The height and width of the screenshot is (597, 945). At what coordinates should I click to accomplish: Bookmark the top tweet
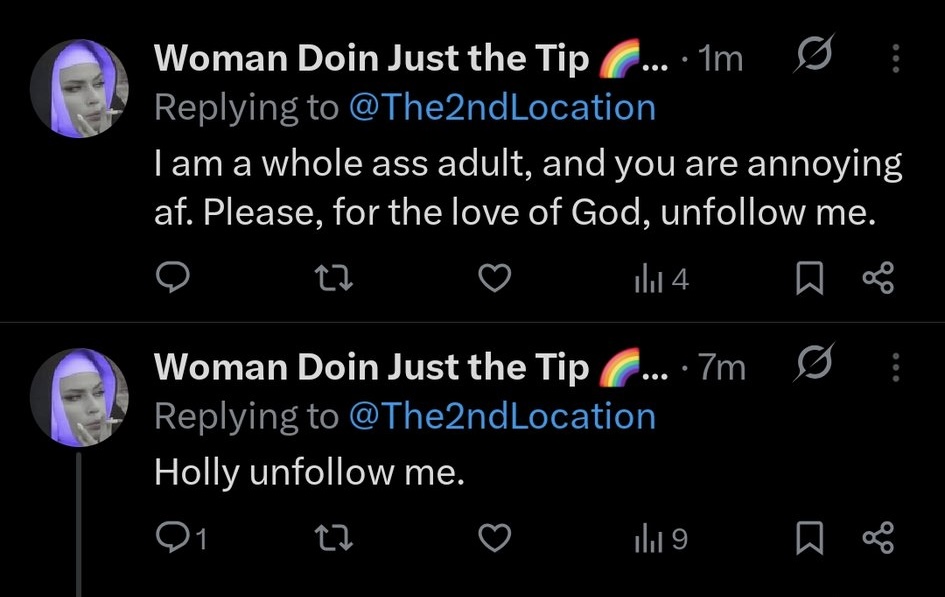click(x=810, y=279)
